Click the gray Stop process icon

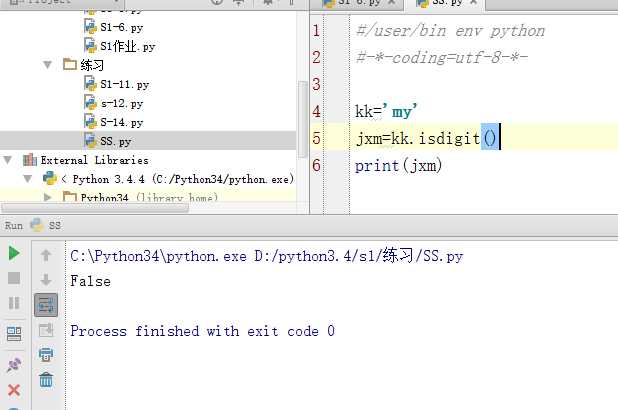point(14,278)
